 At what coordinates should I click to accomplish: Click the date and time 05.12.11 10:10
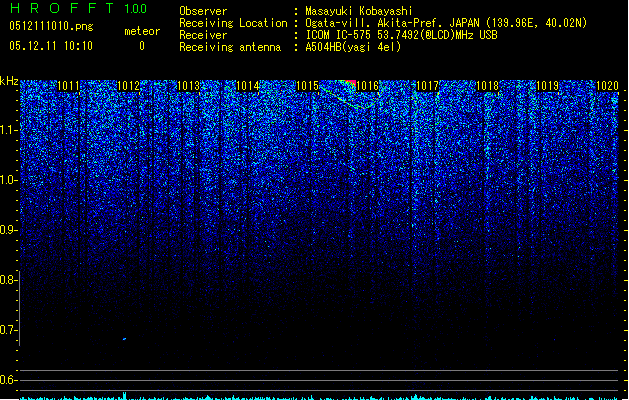51,46
